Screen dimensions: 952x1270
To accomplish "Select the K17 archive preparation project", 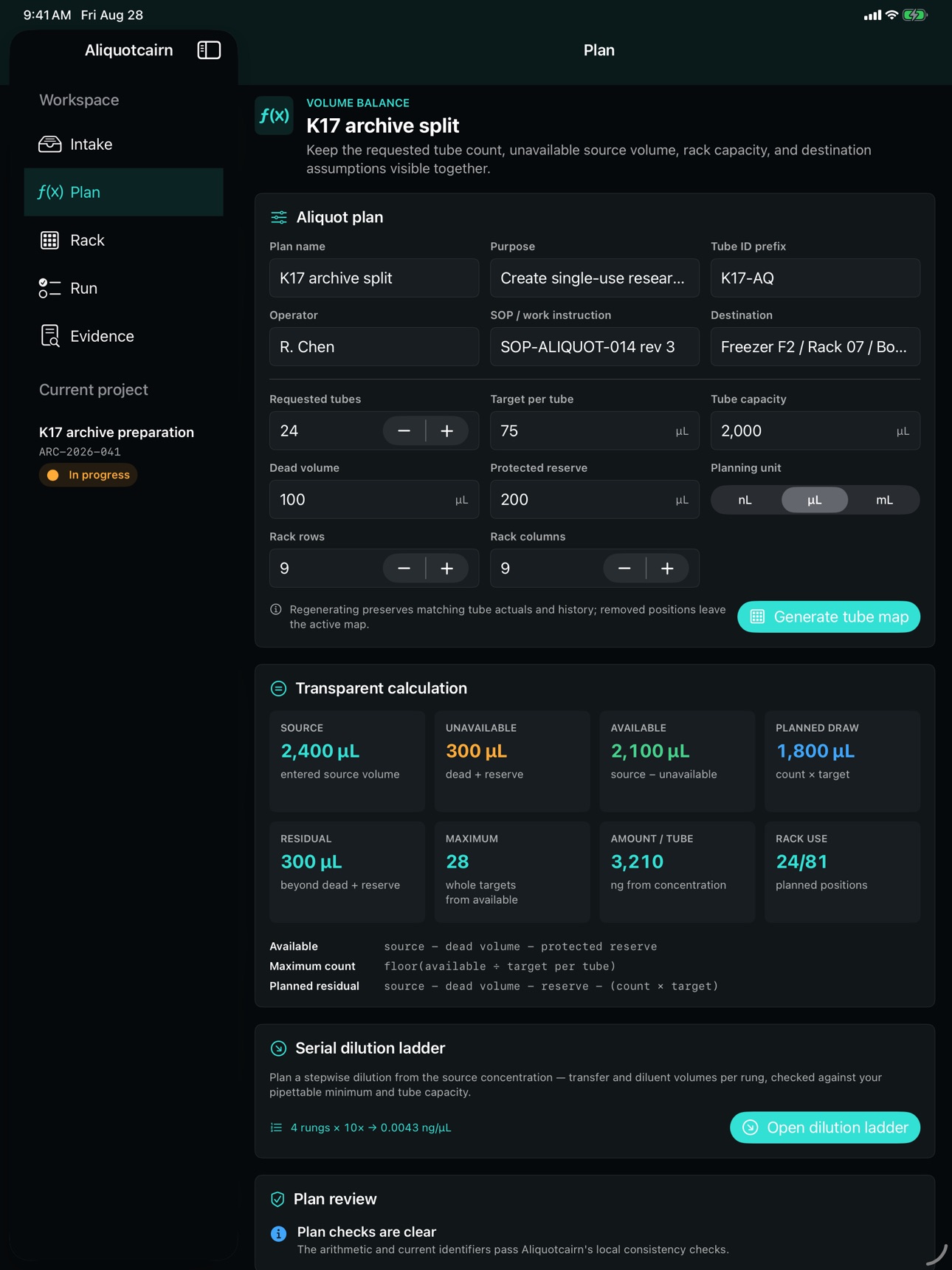I will 117,432.
